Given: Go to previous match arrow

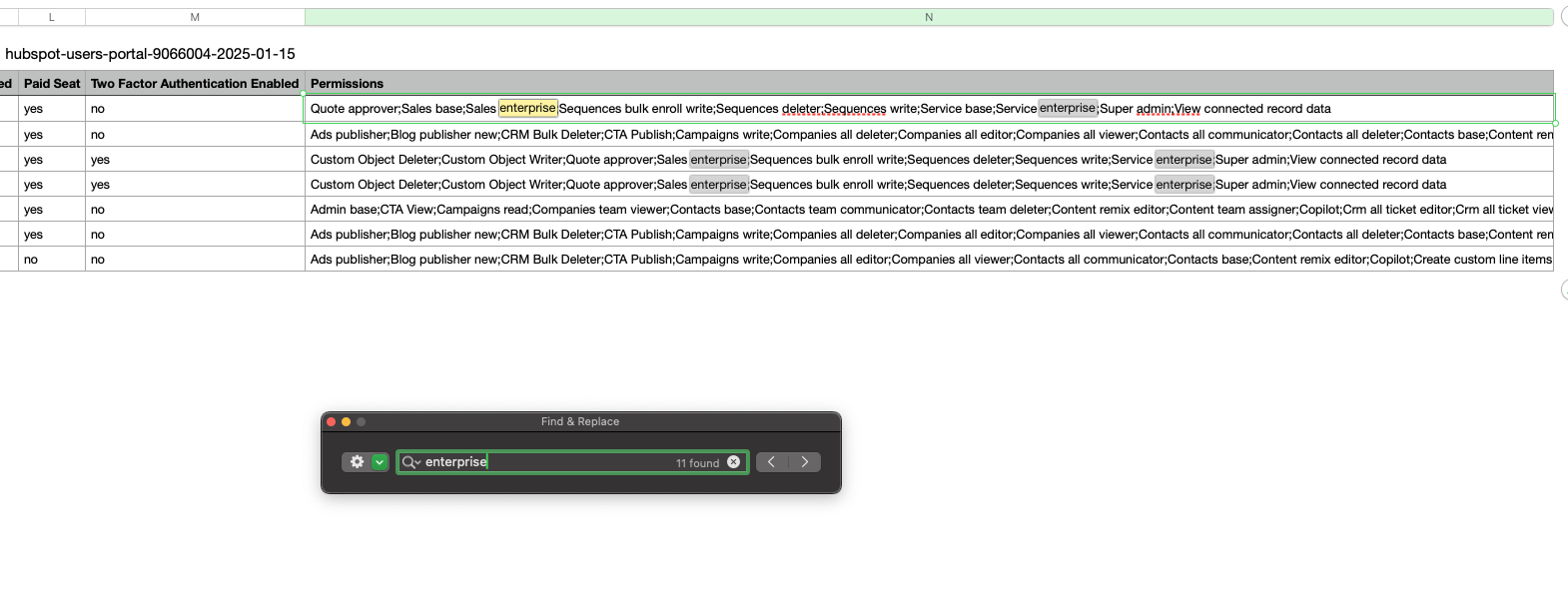Looking at the screenshot, I should click(x=772, y=462).
